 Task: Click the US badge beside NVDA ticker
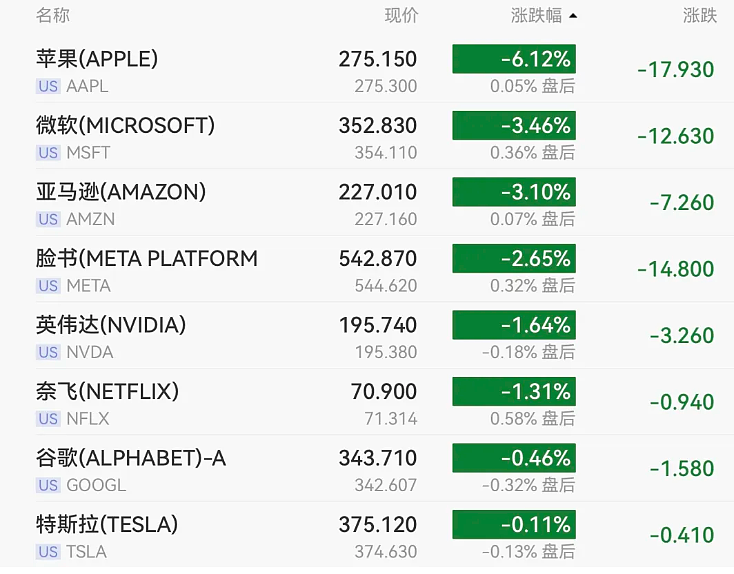[48, 352]
